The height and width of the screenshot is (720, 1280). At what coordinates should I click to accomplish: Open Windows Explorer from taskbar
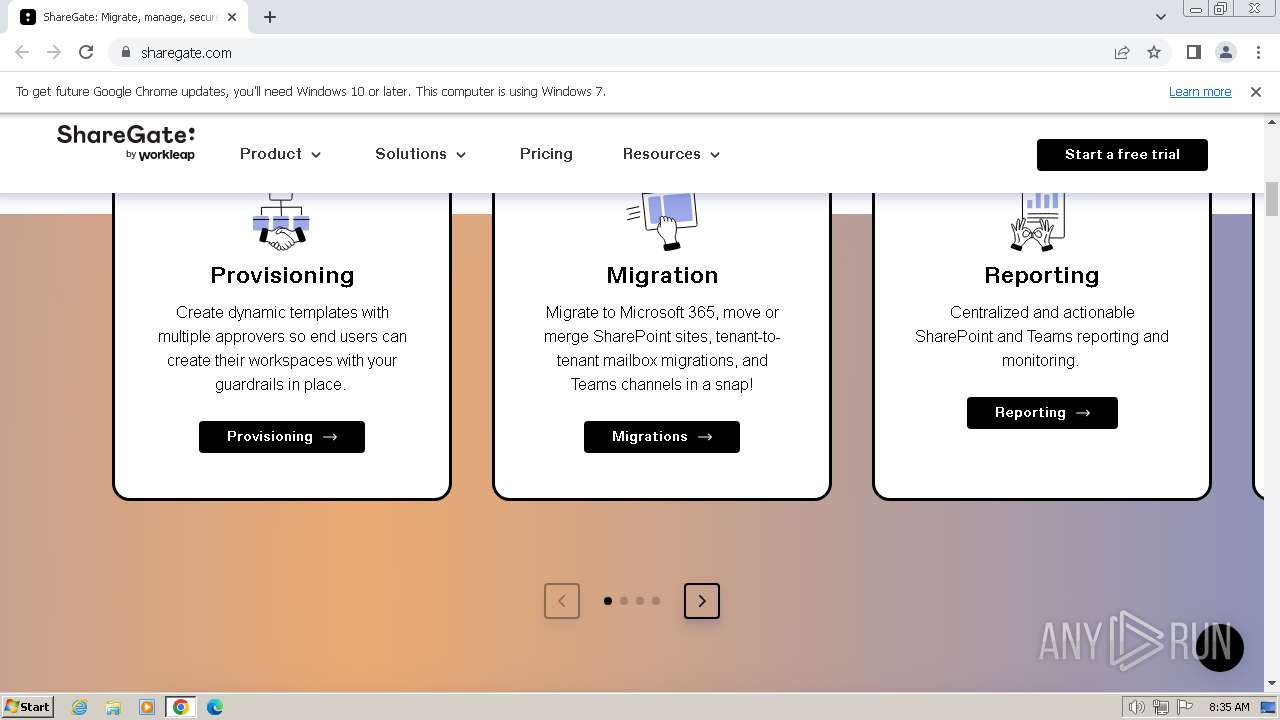point(113,707)
